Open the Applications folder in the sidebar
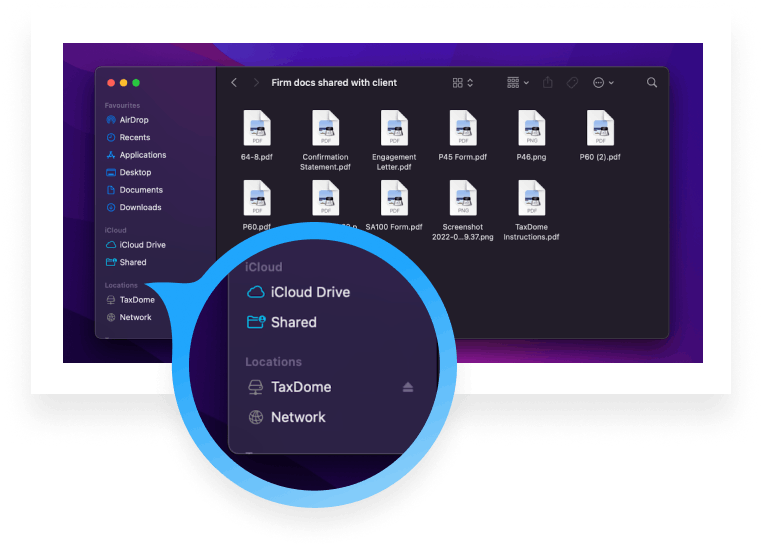This screenshot has height=550, width=762. pos(142,155)
